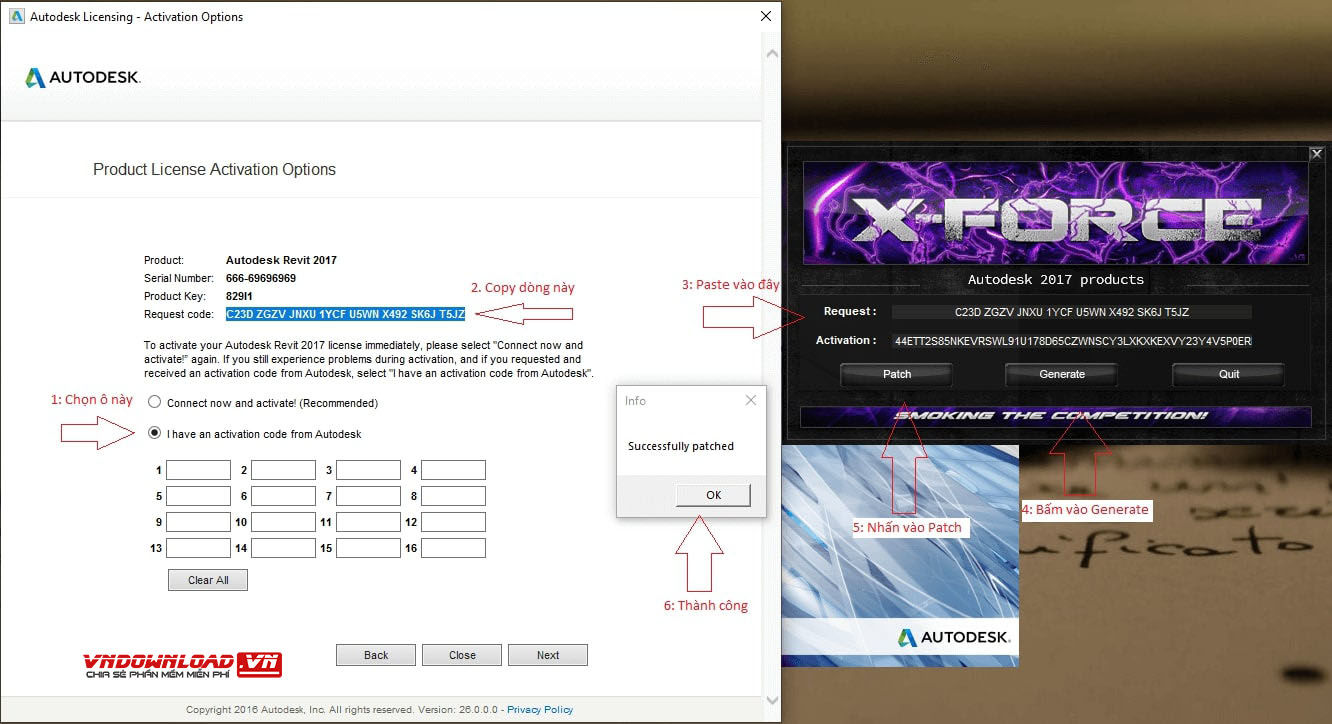Click activation code box 6
Screen dimensions: 1332x724
283,496
